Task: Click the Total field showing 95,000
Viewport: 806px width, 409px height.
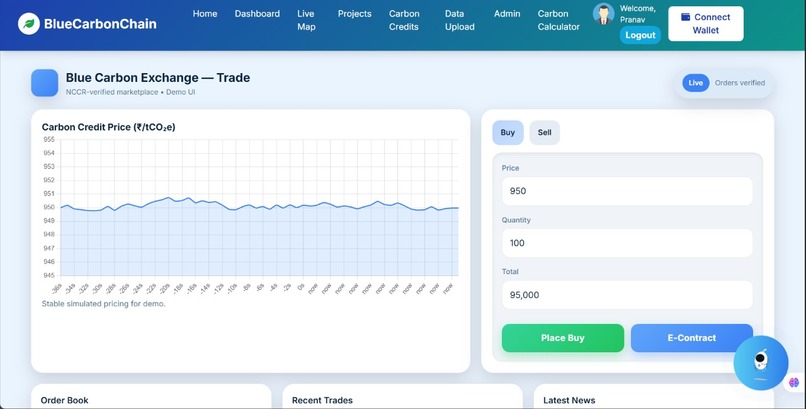Action: point(627,295)
